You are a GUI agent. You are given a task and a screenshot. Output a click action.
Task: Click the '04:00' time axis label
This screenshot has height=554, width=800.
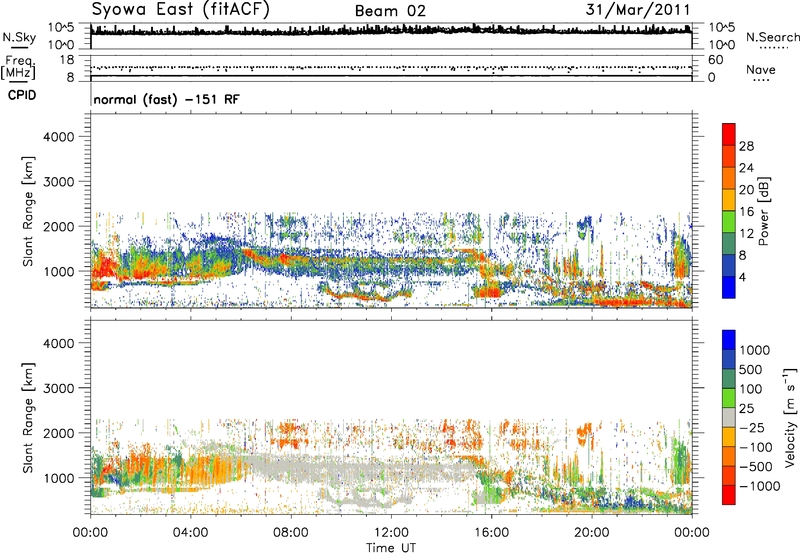191,533
